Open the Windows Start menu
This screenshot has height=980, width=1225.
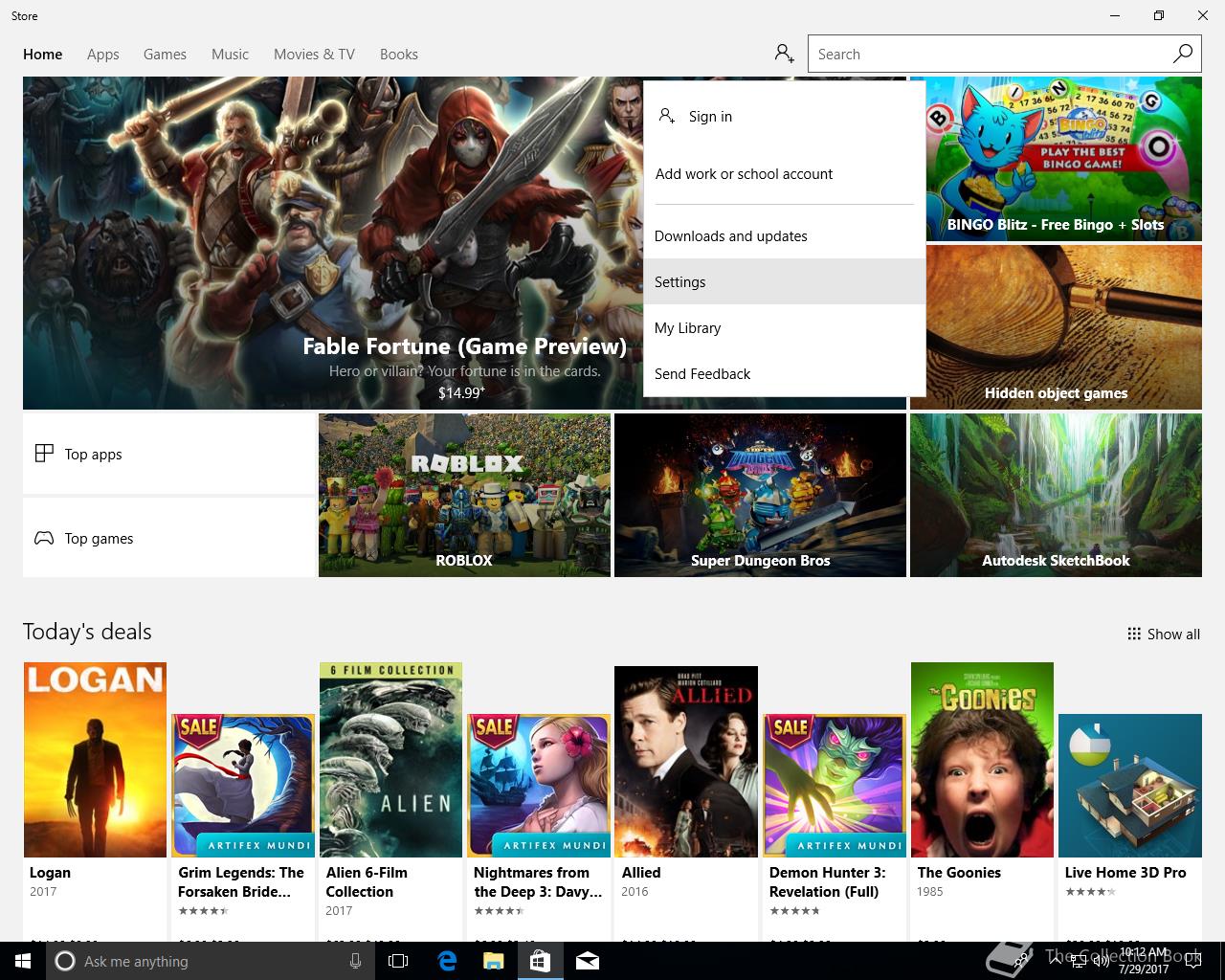pyautogui.click(x=23, y=961)
